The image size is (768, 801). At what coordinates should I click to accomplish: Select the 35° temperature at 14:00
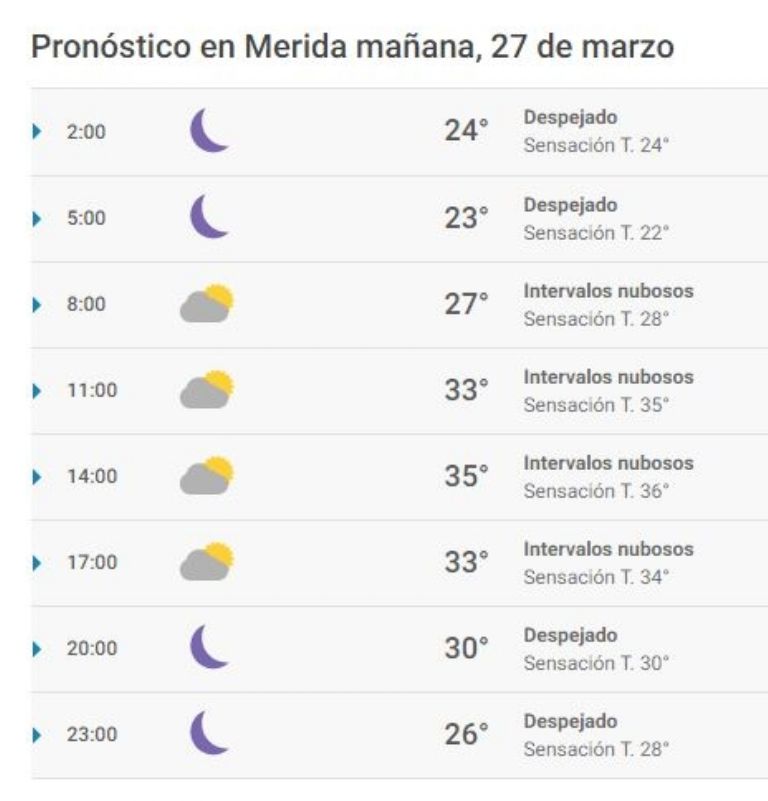tap(466, 476)
